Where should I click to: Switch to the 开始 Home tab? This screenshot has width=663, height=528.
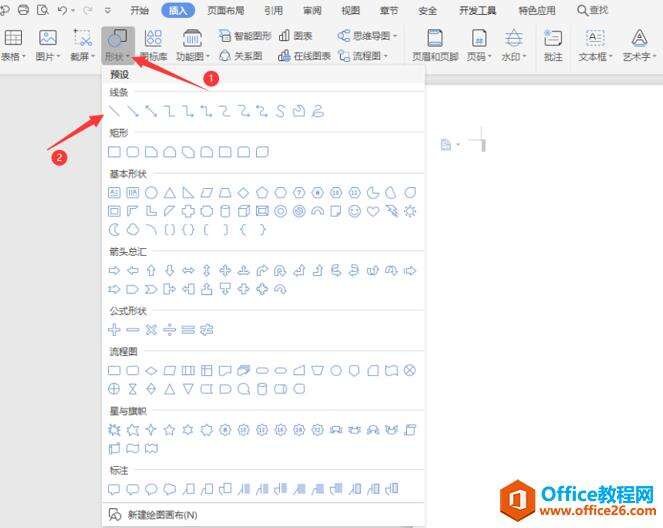click(139, 10)
